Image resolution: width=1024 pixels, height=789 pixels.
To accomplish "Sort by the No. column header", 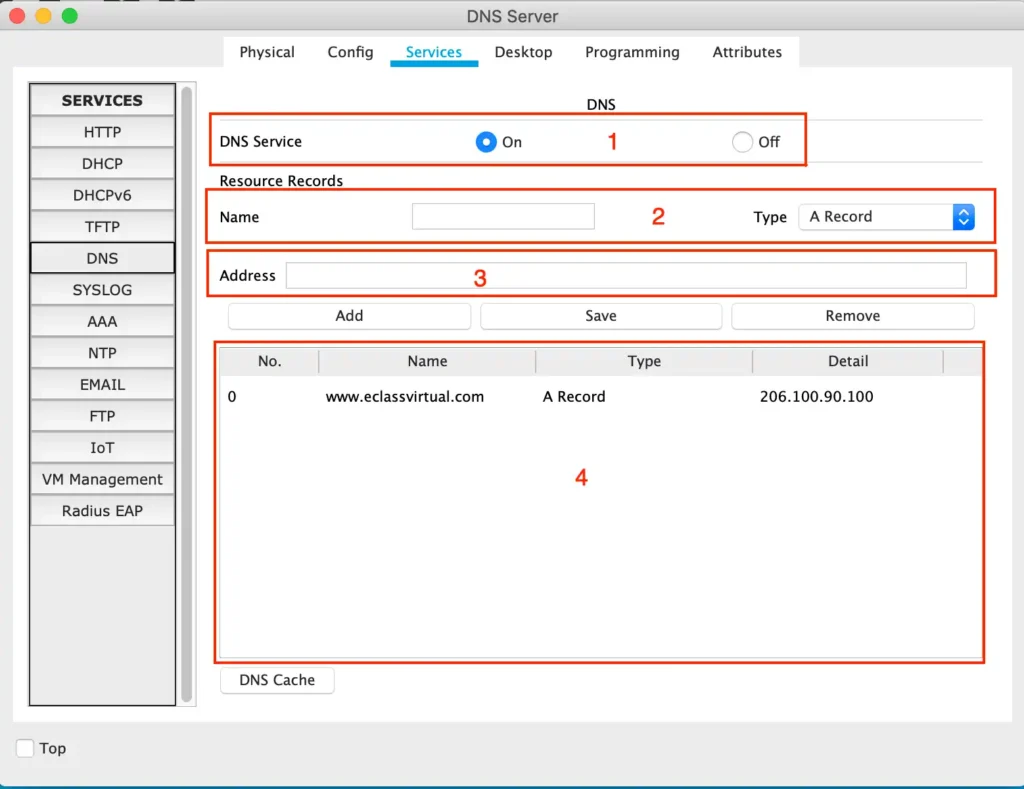I will coord(269,361).
